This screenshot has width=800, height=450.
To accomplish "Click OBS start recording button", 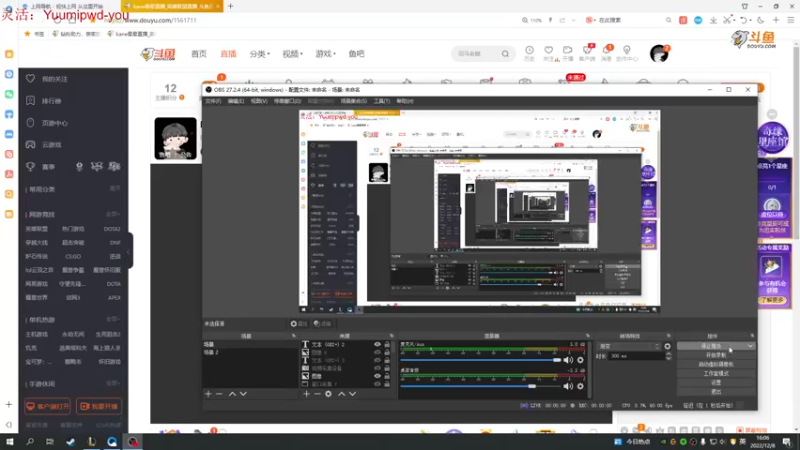I will [716, 355].
